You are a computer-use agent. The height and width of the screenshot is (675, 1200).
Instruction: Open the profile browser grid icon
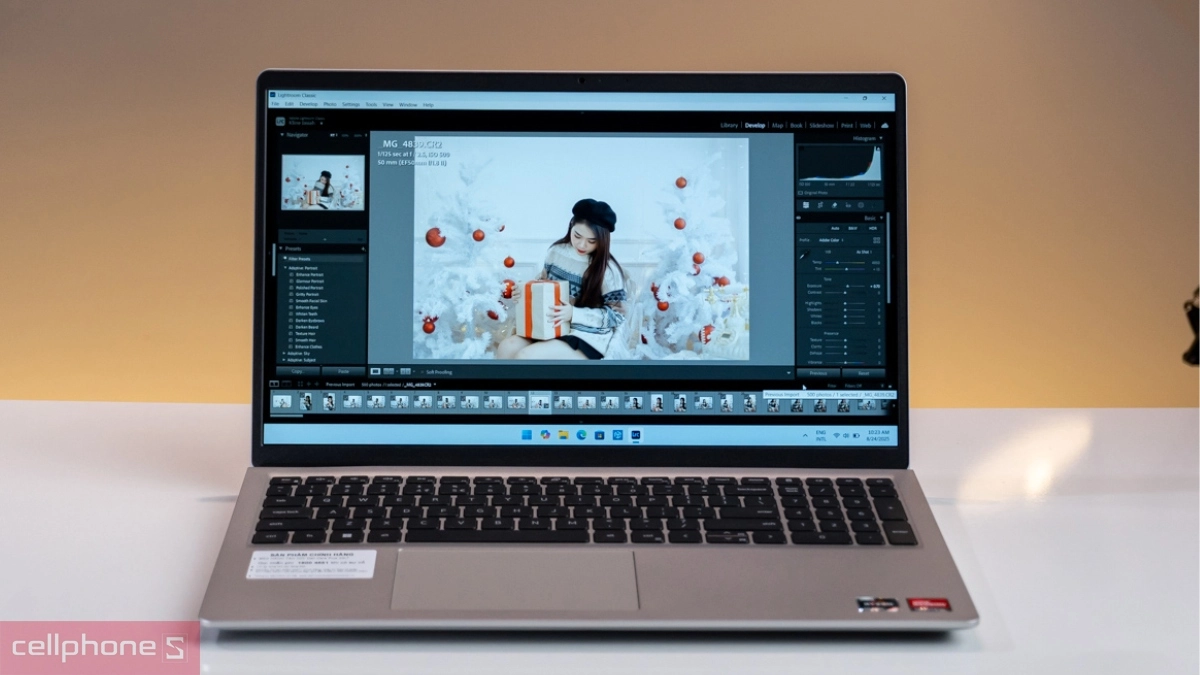pos(877,240)
